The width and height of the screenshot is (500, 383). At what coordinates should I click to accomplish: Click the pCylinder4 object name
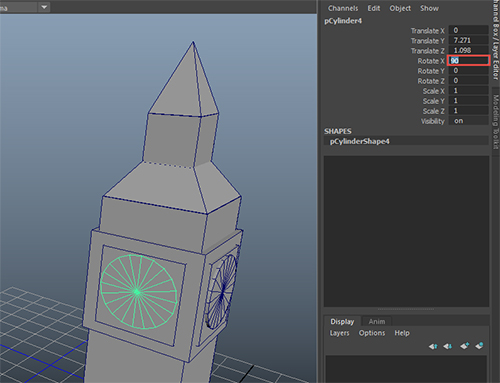(x=343, y=21)
